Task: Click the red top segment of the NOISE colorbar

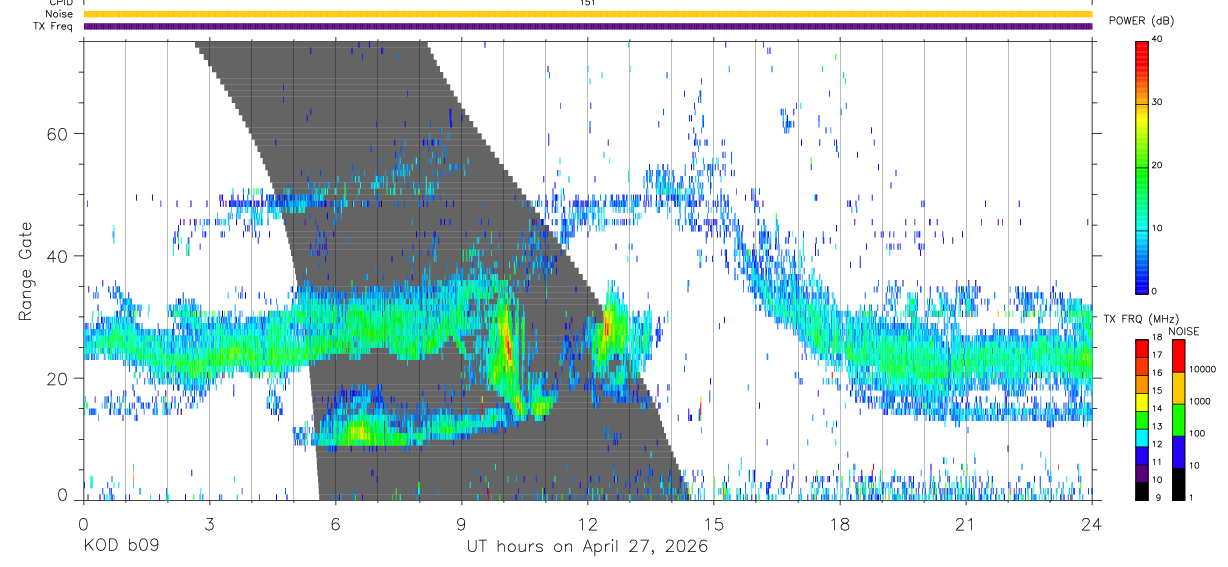Action: coord(1178,355)
